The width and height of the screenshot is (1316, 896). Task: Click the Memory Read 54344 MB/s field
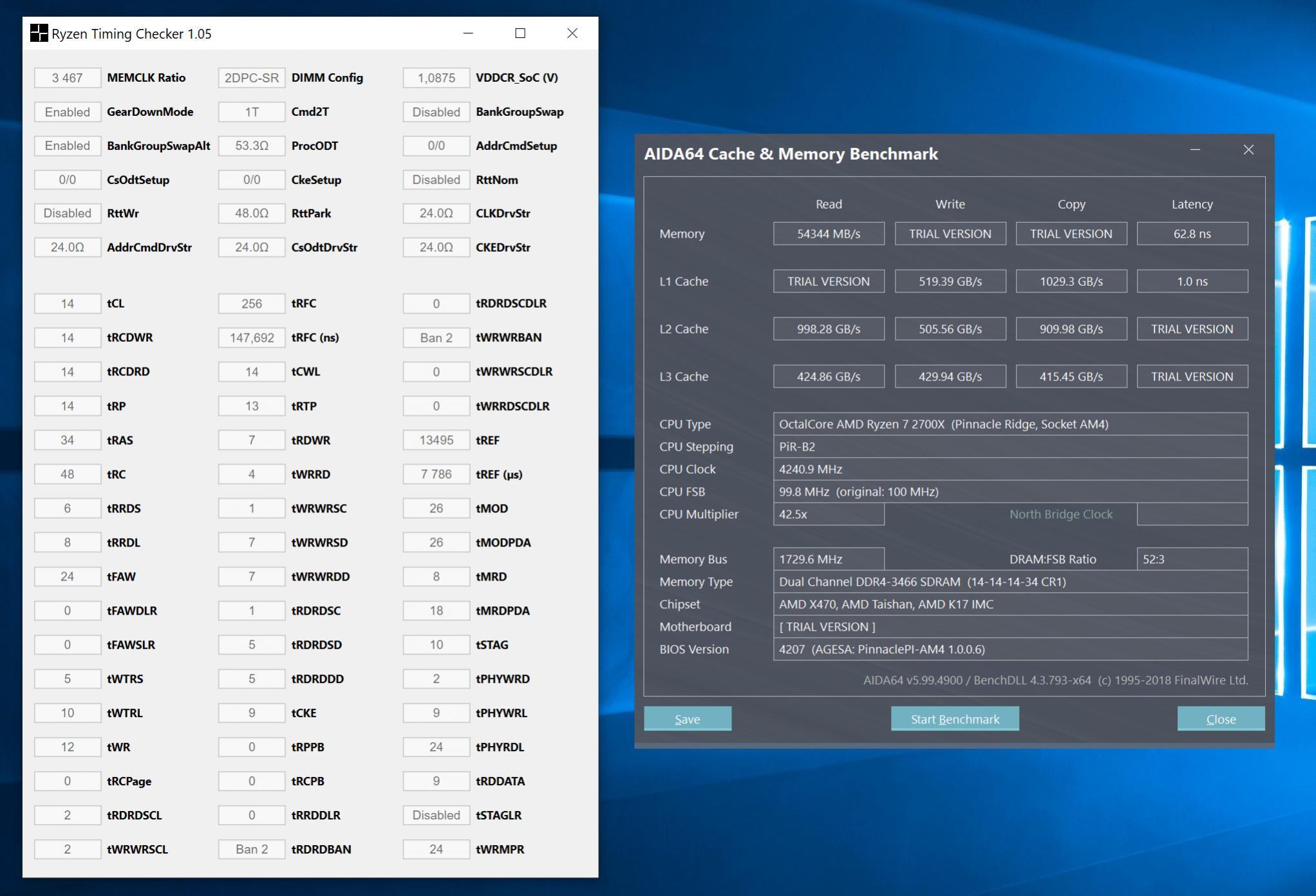[x=828, y=234]
